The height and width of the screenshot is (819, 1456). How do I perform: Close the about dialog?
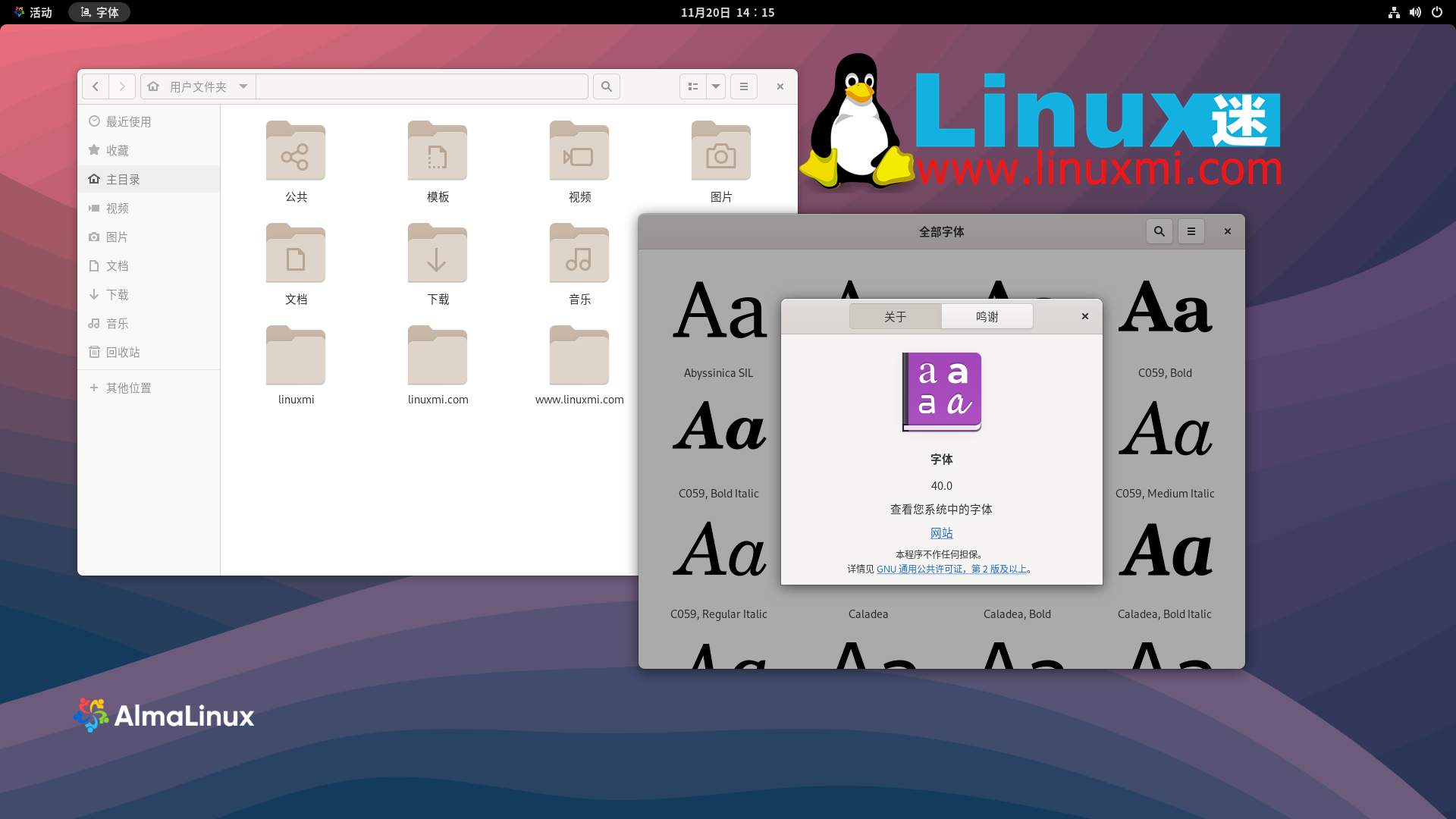coord(1085,316)
